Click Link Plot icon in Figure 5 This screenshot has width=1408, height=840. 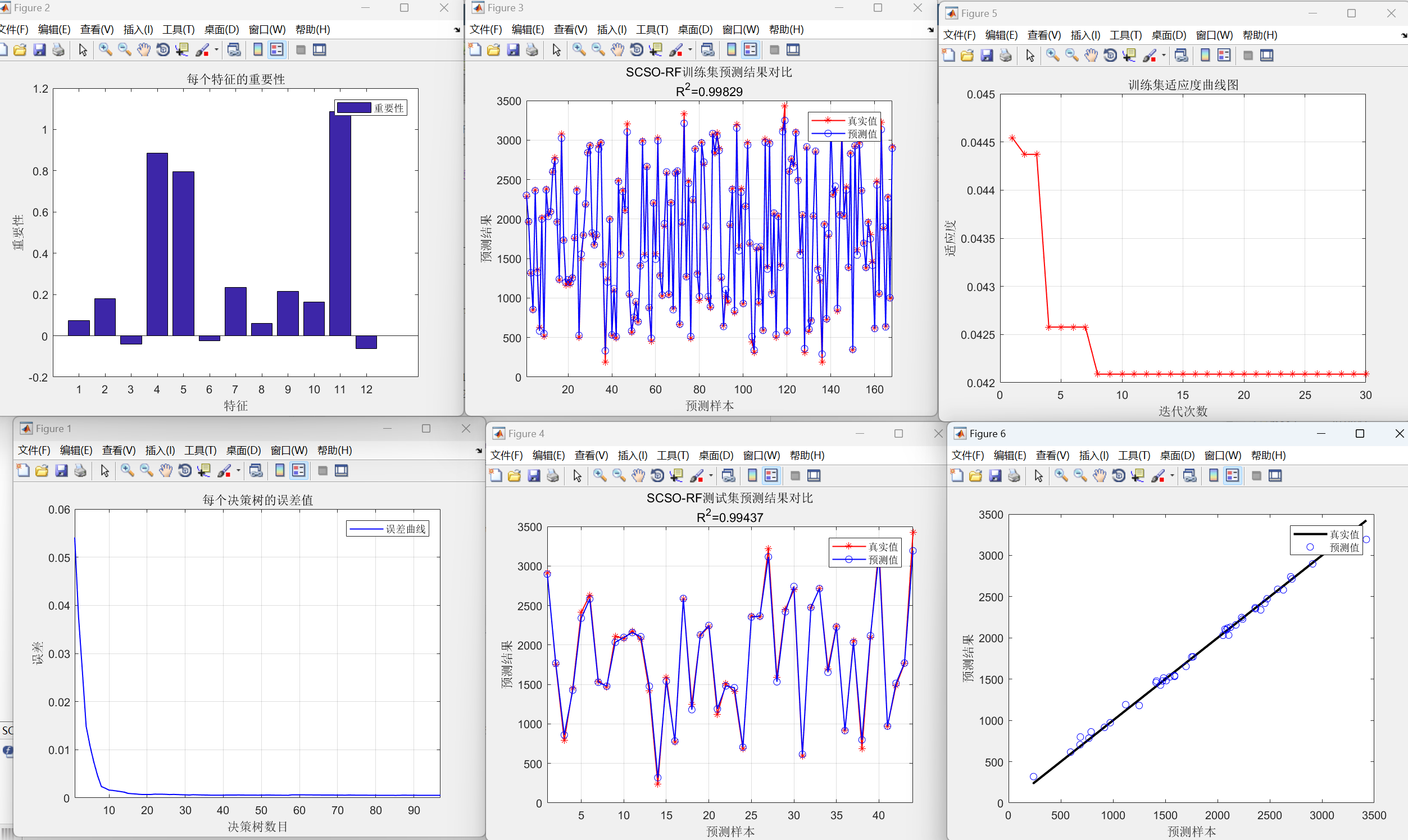[1182, 56]
